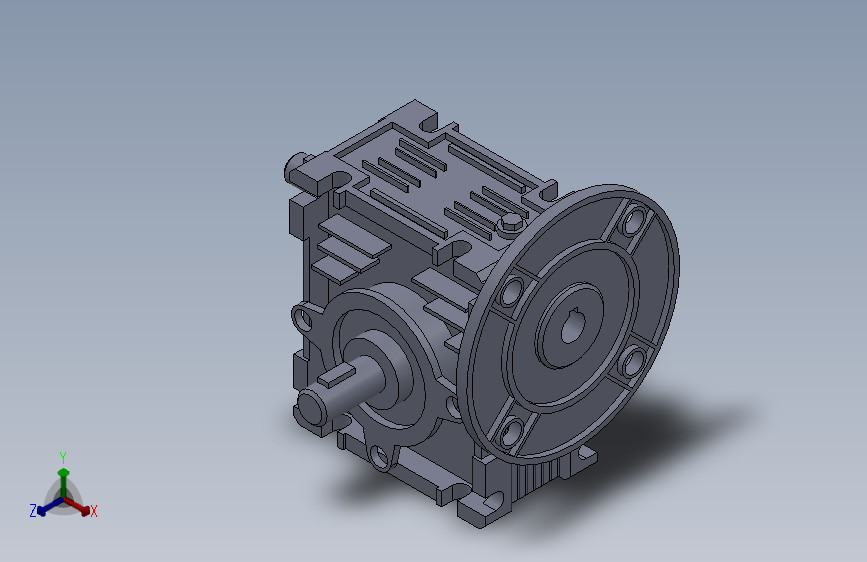Click the blue Z axis on the triad
The image size is (867, 562).
(x=49, y=506)
